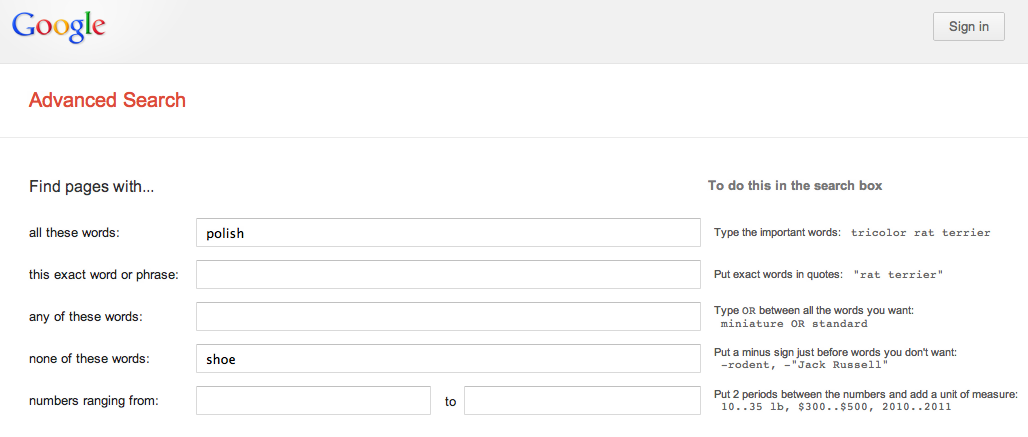This screenshot has width=1028, height=437.
Task: Click 'To do this in the search box' heading
Action: coord(795,186)
